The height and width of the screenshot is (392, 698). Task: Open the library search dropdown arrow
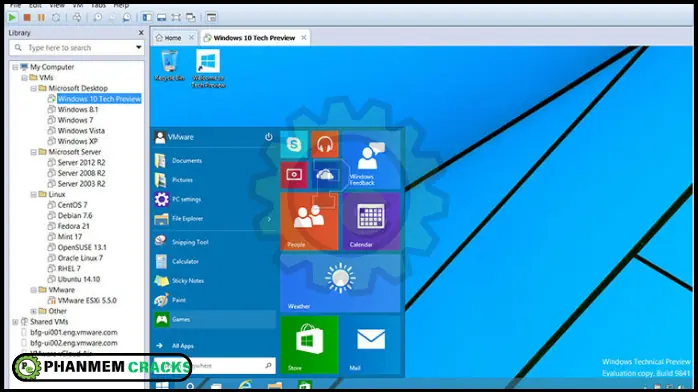click(x=138, y=47)
